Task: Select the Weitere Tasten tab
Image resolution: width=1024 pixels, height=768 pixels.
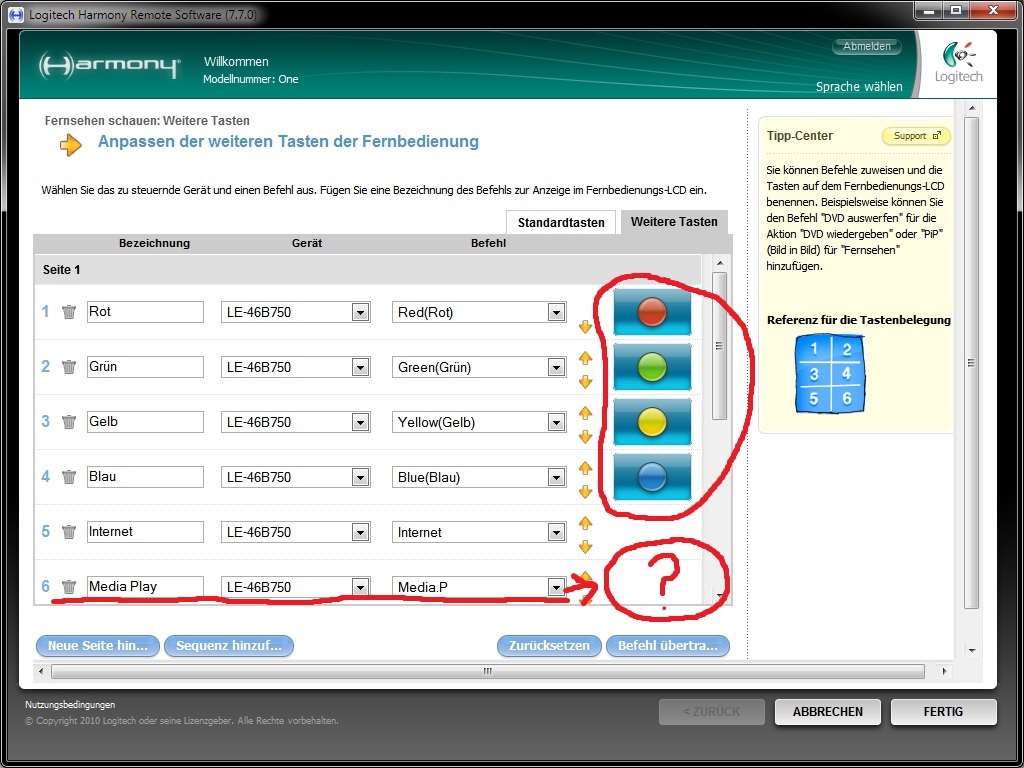Action: [673, 222]
